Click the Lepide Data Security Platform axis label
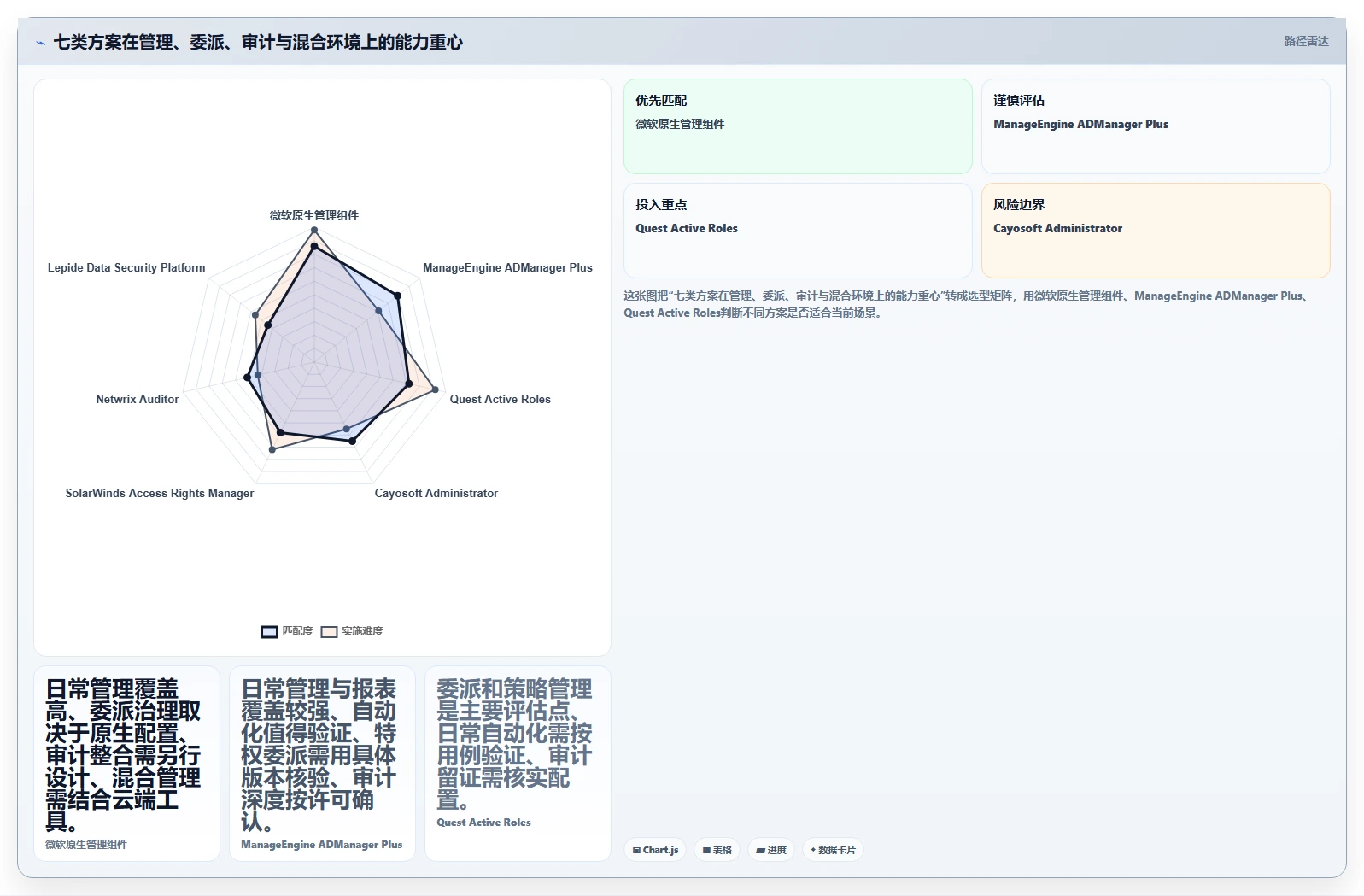The image size is (1364, 896). pos(126,267)
